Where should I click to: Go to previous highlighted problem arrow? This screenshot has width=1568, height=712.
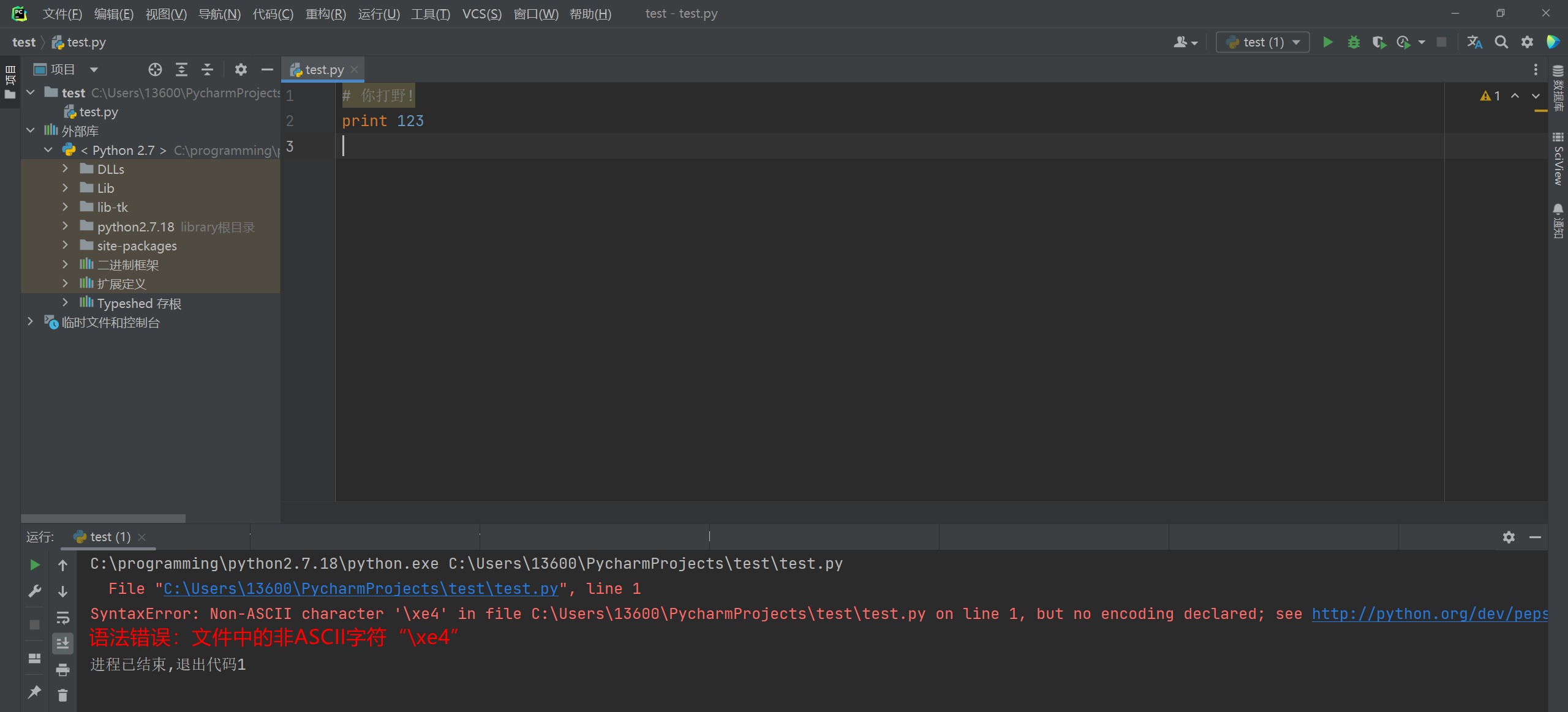coord(1515,96)
